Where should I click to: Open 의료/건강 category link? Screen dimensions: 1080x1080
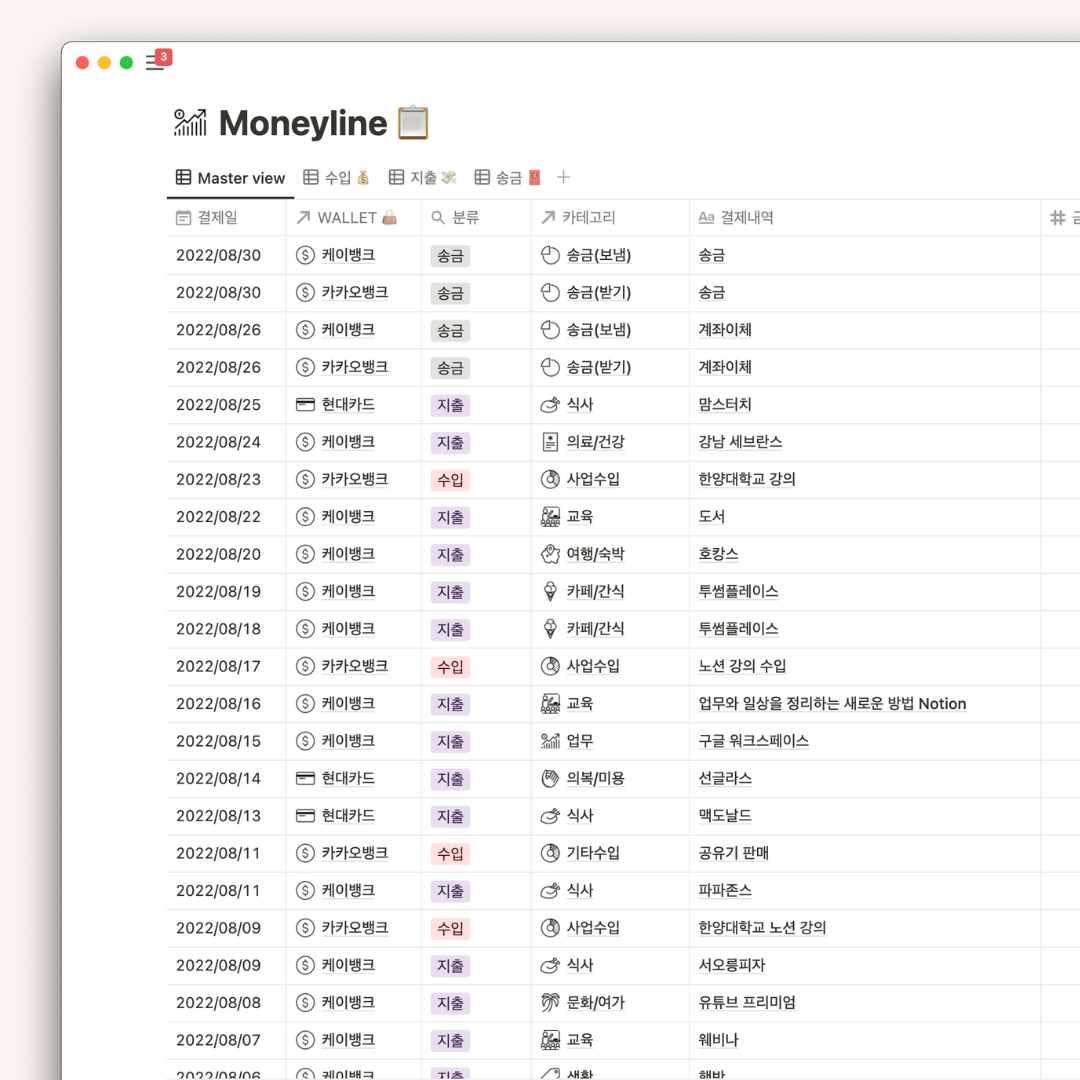(595, 442)
